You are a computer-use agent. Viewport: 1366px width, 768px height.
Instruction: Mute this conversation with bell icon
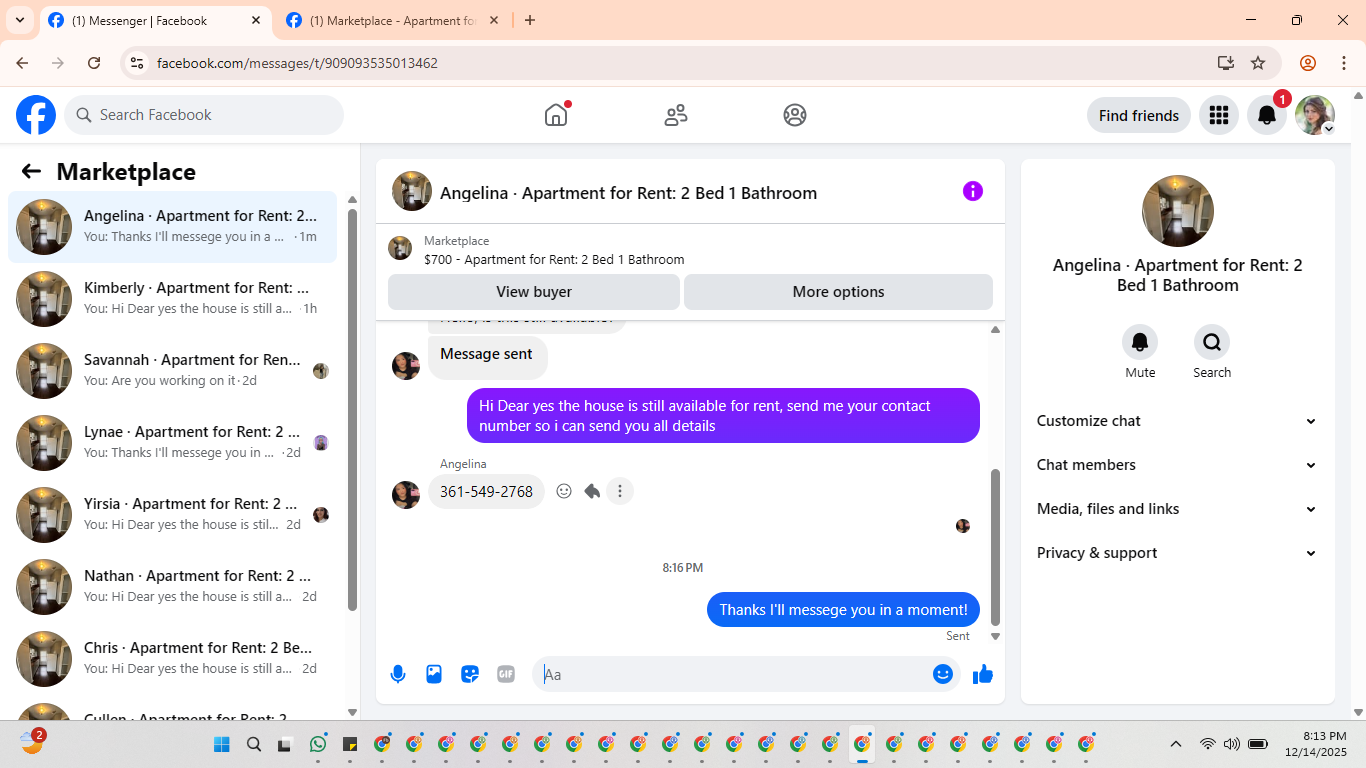click(1140, 343)
